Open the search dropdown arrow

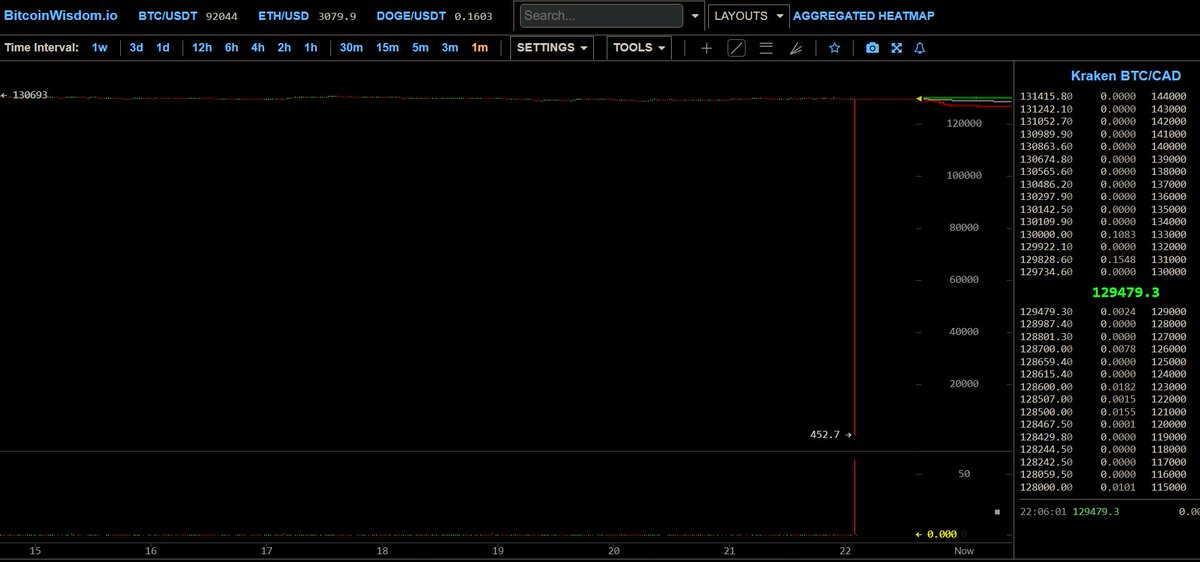click(695, 16)
